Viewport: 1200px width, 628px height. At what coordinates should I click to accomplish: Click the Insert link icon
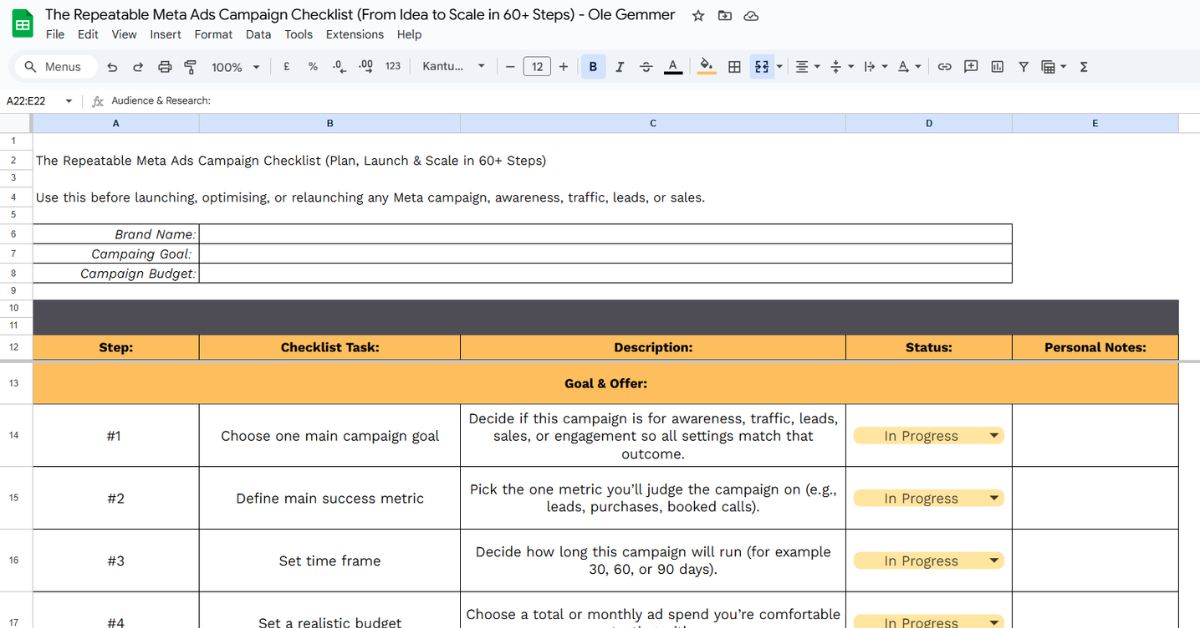[x=944, y=67]
